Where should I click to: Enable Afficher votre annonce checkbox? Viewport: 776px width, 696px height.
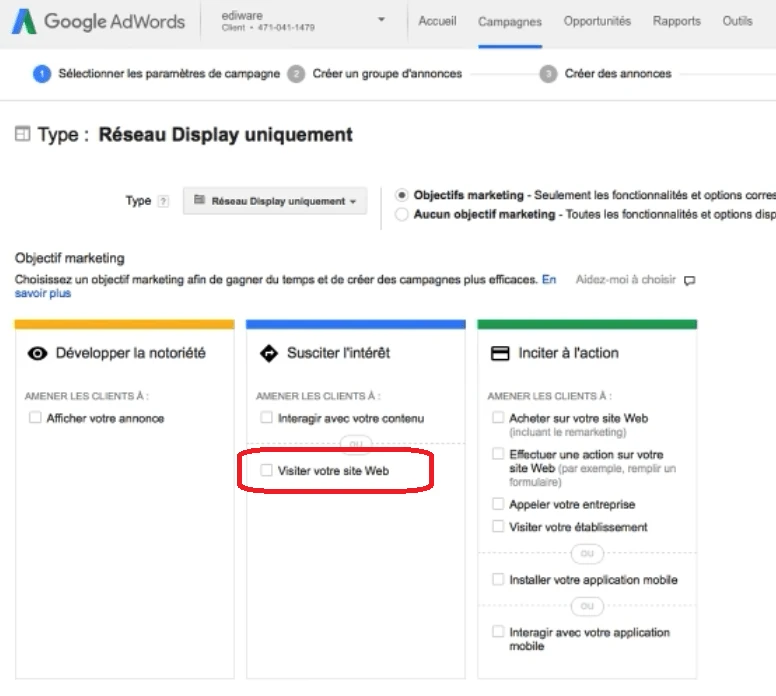(x=36, y=418)
